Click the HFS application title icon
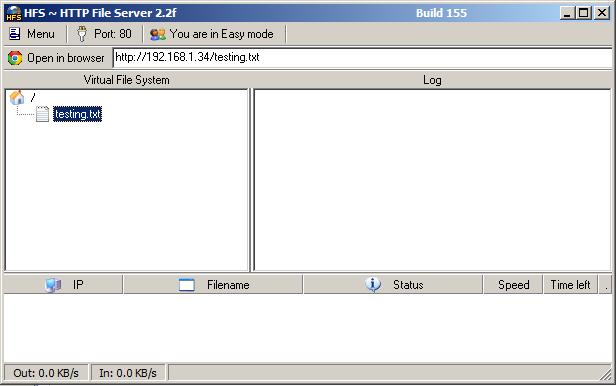This screenshot has width=616, height=386. click(13, 13)
